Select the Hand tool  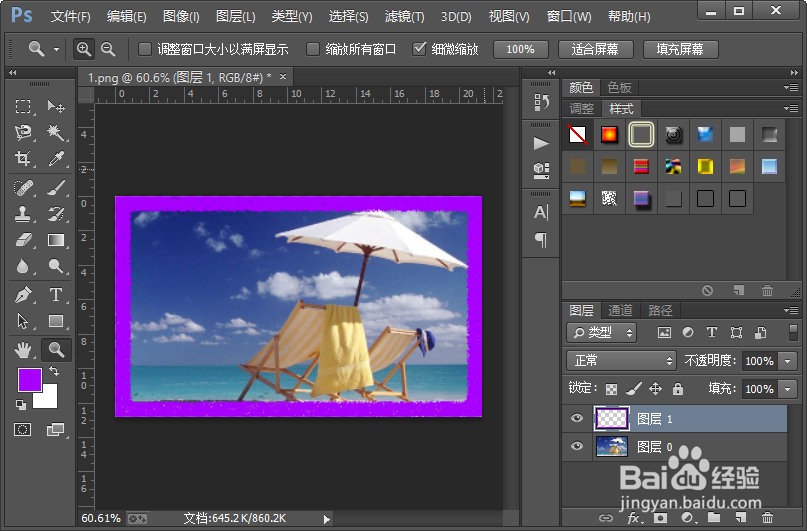coord(23,350)
